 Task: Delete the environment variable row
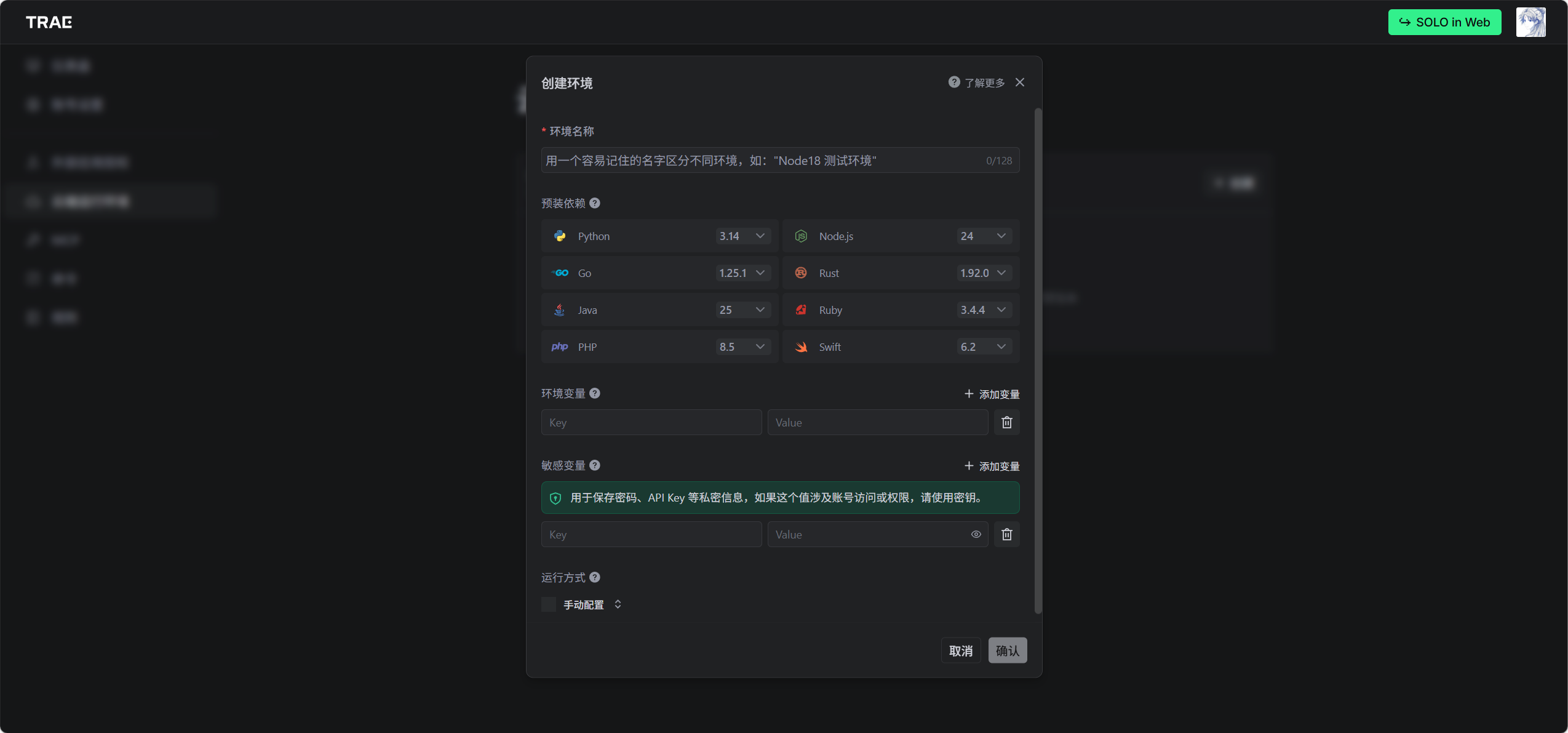[x=1006, y=422]
